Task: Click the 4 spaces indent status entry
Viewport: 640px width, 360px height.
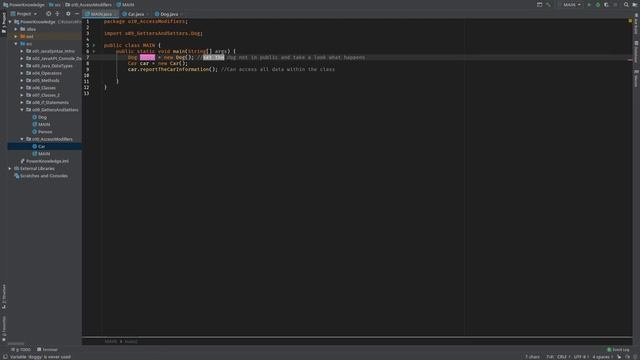Action: (x=602, y=357)
